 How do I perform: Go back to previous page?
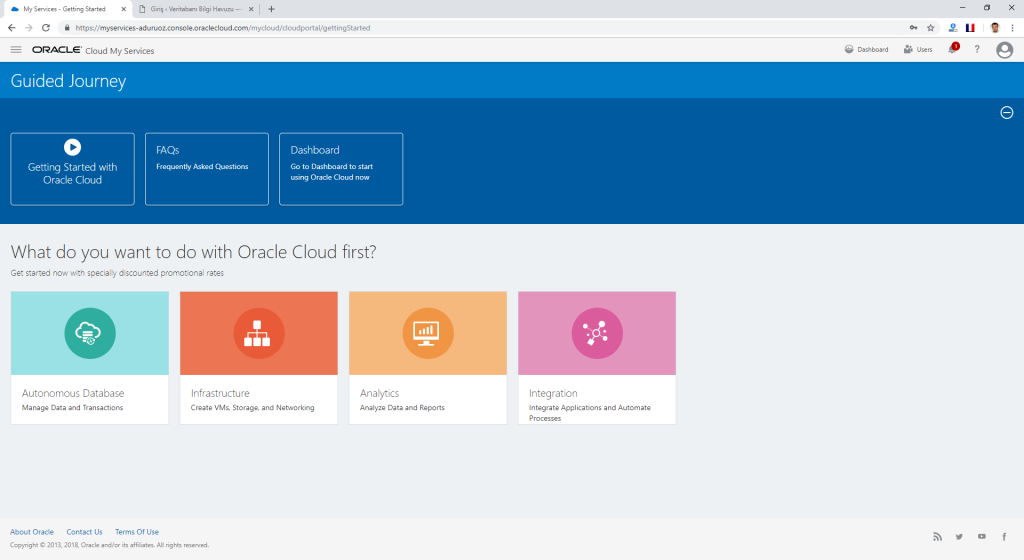coord(12,28)
